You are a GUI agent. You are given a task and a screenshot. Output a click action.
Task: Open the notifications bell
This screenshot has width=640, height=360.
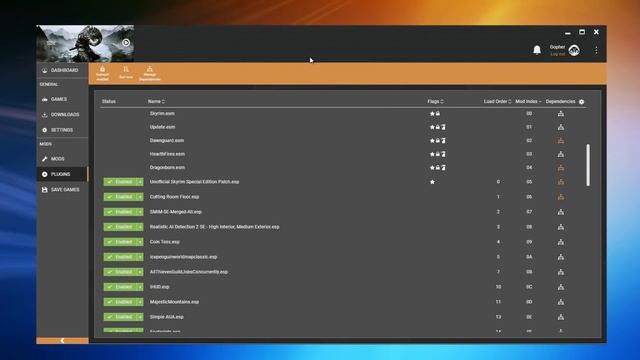click(537, 50)
